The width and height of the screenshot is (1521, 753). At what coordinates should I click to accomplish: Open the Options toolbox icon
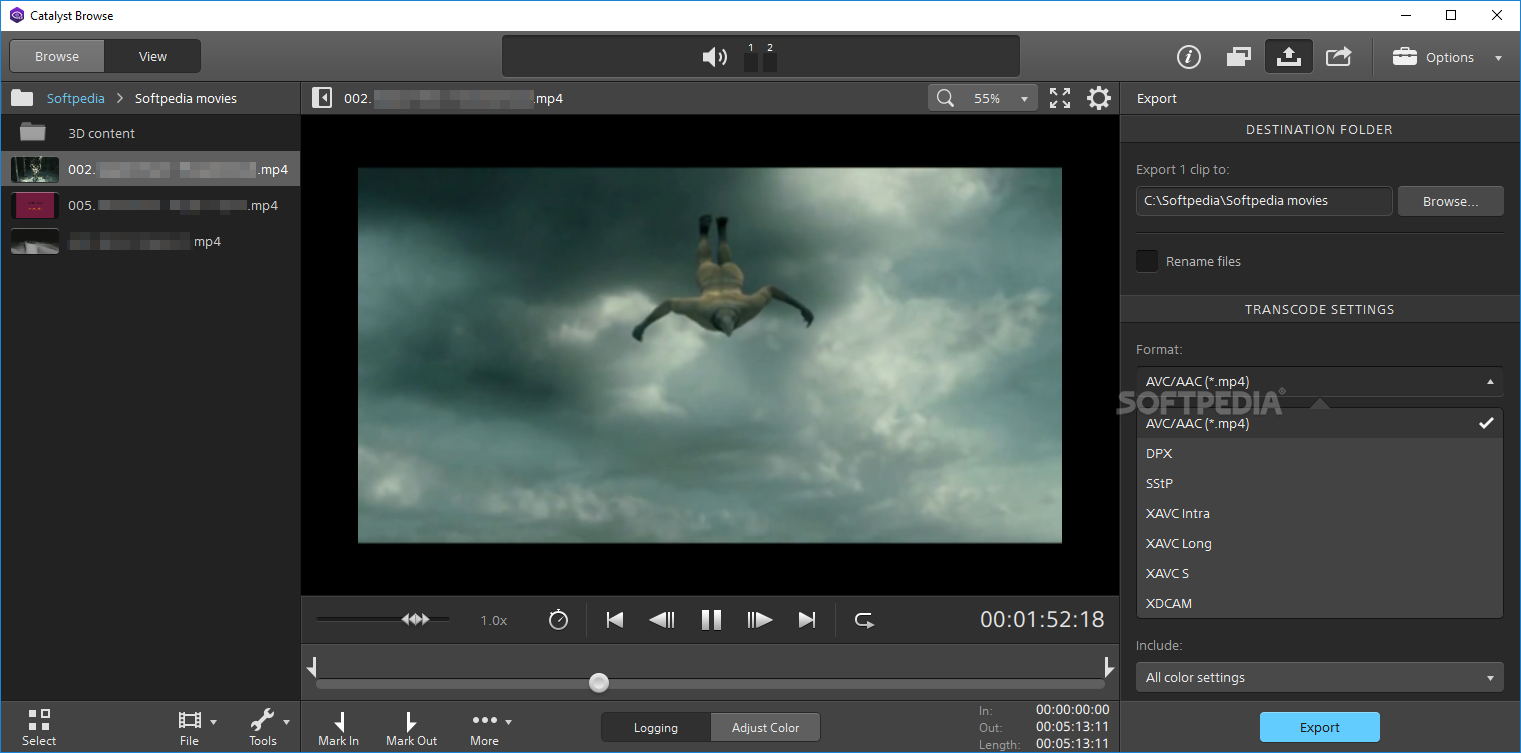coord(1405,57)
